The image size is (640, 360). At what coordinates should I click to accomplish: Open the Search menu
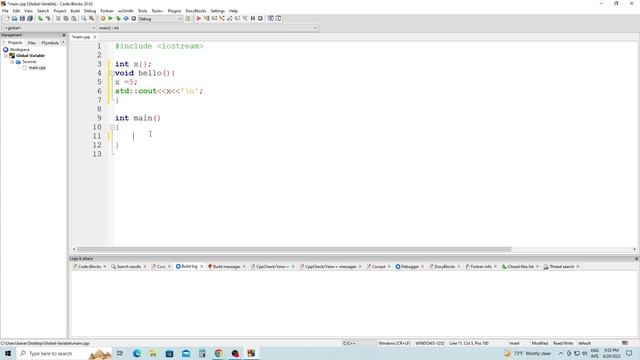(x=43, y=11)
